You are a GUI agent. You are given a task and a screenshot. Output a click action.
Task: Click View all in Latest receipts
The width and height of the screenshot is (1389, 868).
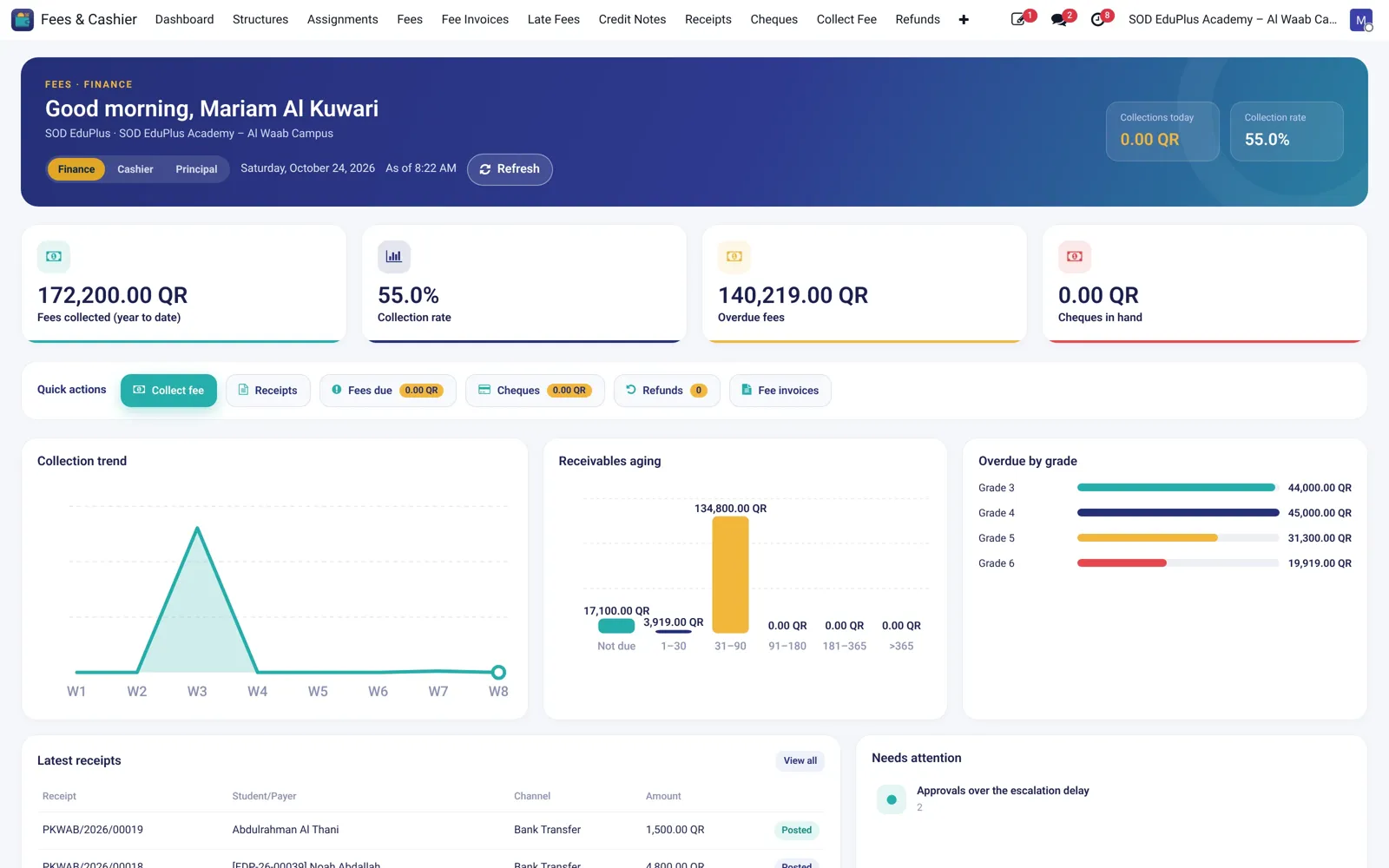pos(800,760)
